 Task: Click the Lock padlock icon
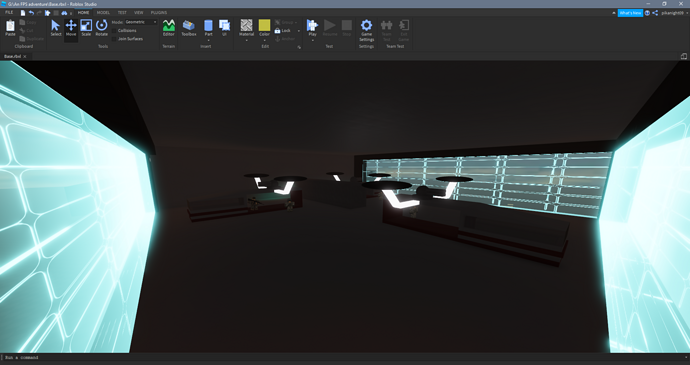point(278,30)
